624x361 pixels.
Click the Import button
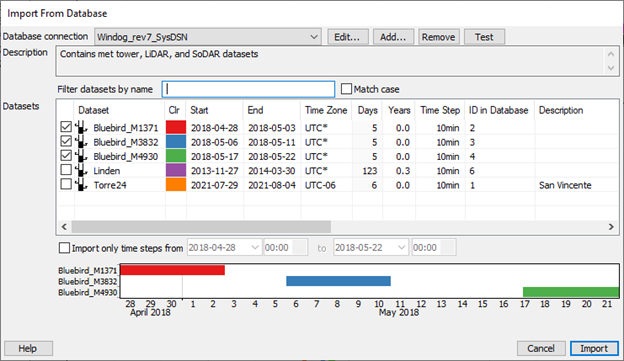[x=594, y=348]
